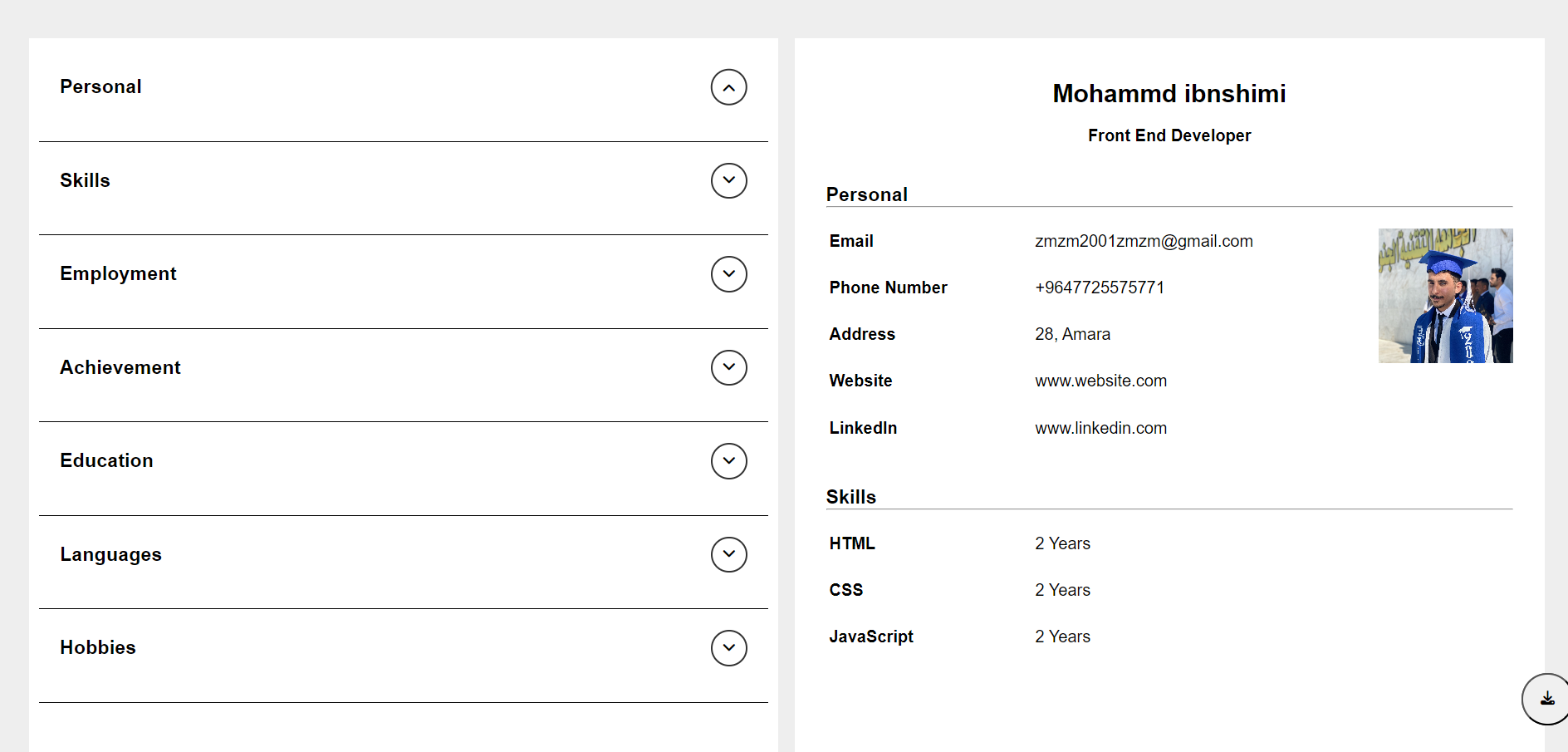Image resolution: width=1568 pixels, height=752 pixels.
Task: Click the Skills heading in resume preview
Action: (x=850, y=497)
